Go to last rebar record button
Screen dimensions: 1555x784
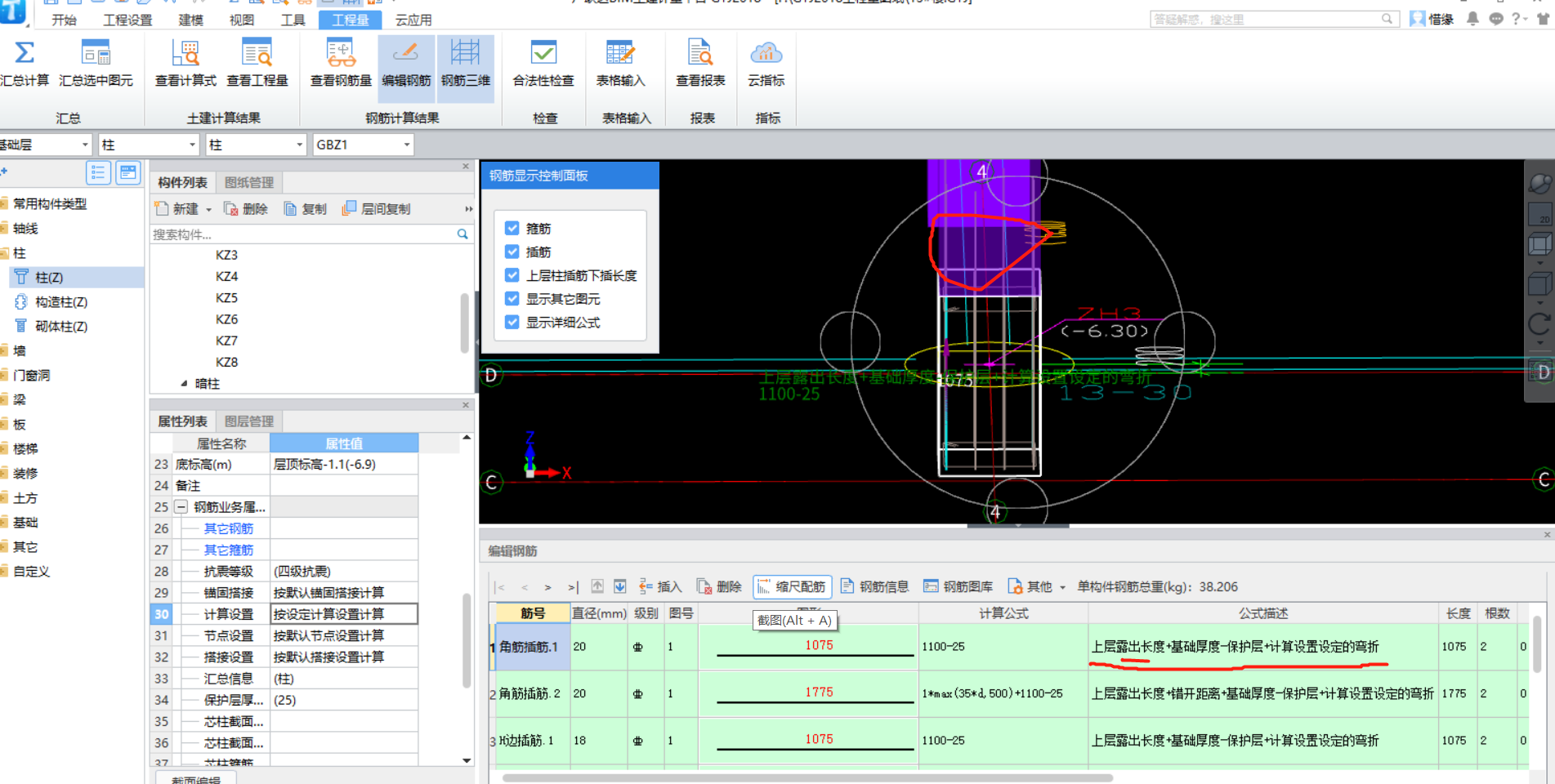[573, 587]
